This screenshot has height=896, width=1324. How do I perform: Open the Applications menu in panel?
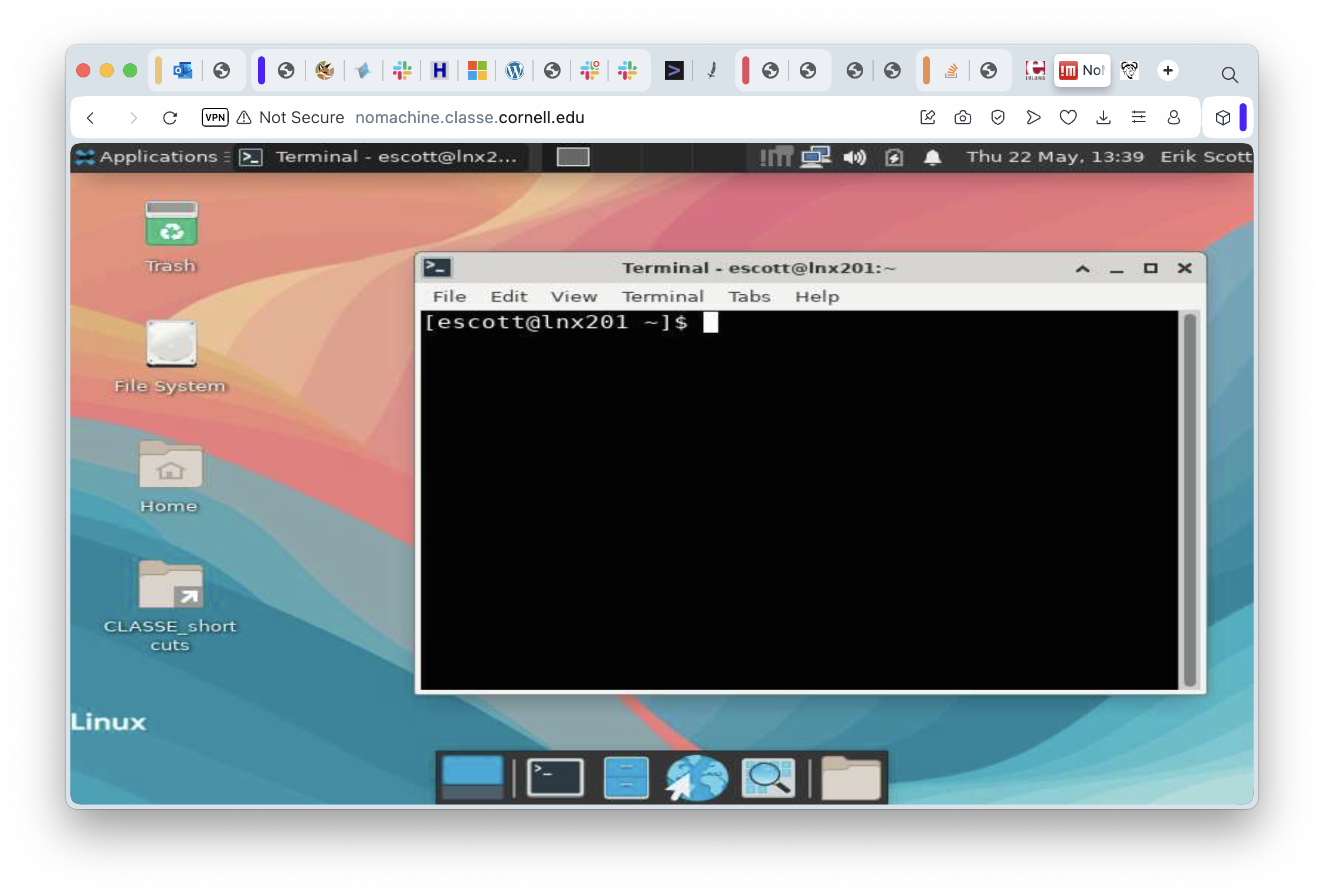click(152, 157)
